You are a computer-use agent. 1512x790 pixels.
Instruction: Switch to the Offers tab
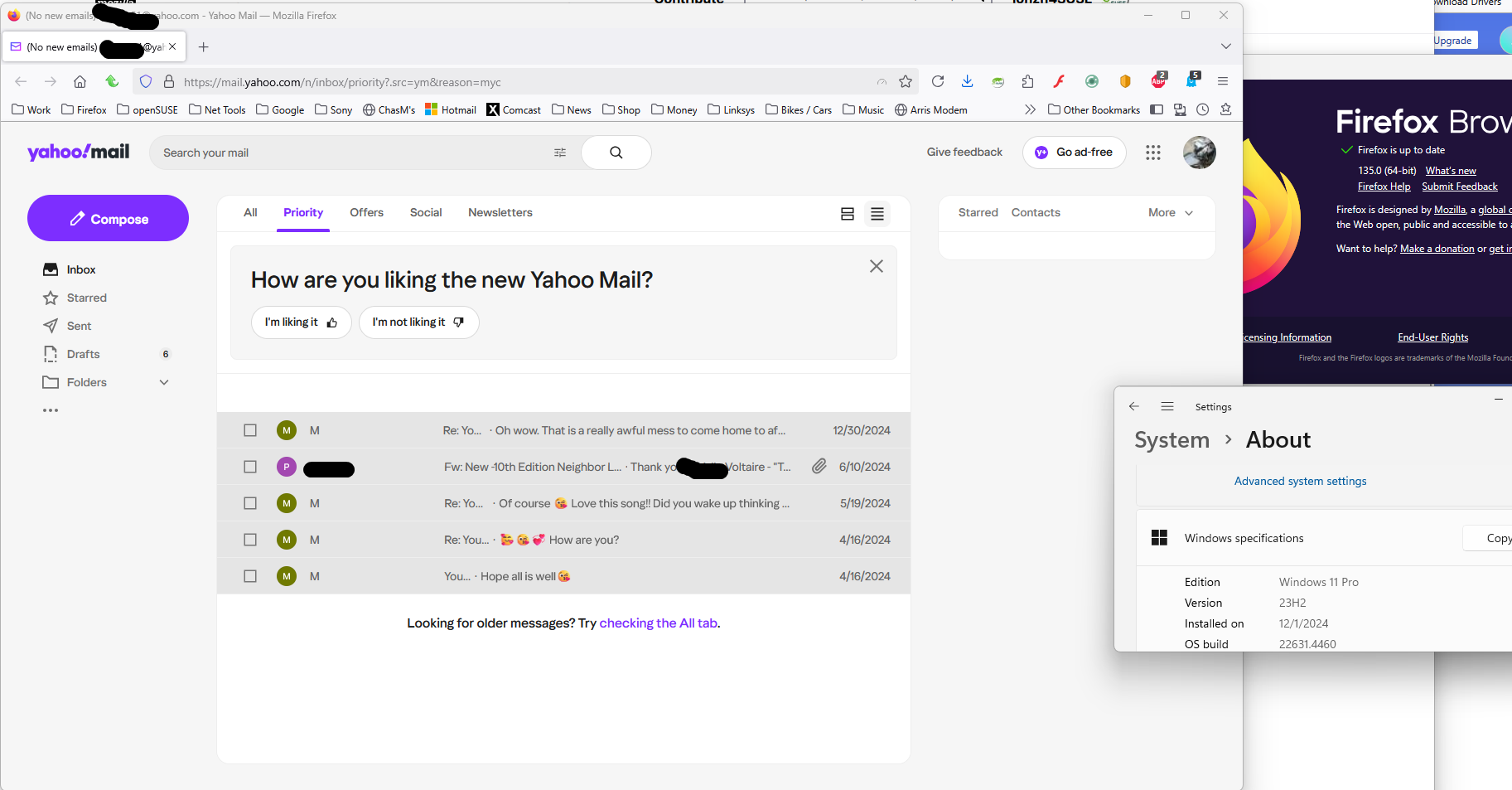point(366,213)
